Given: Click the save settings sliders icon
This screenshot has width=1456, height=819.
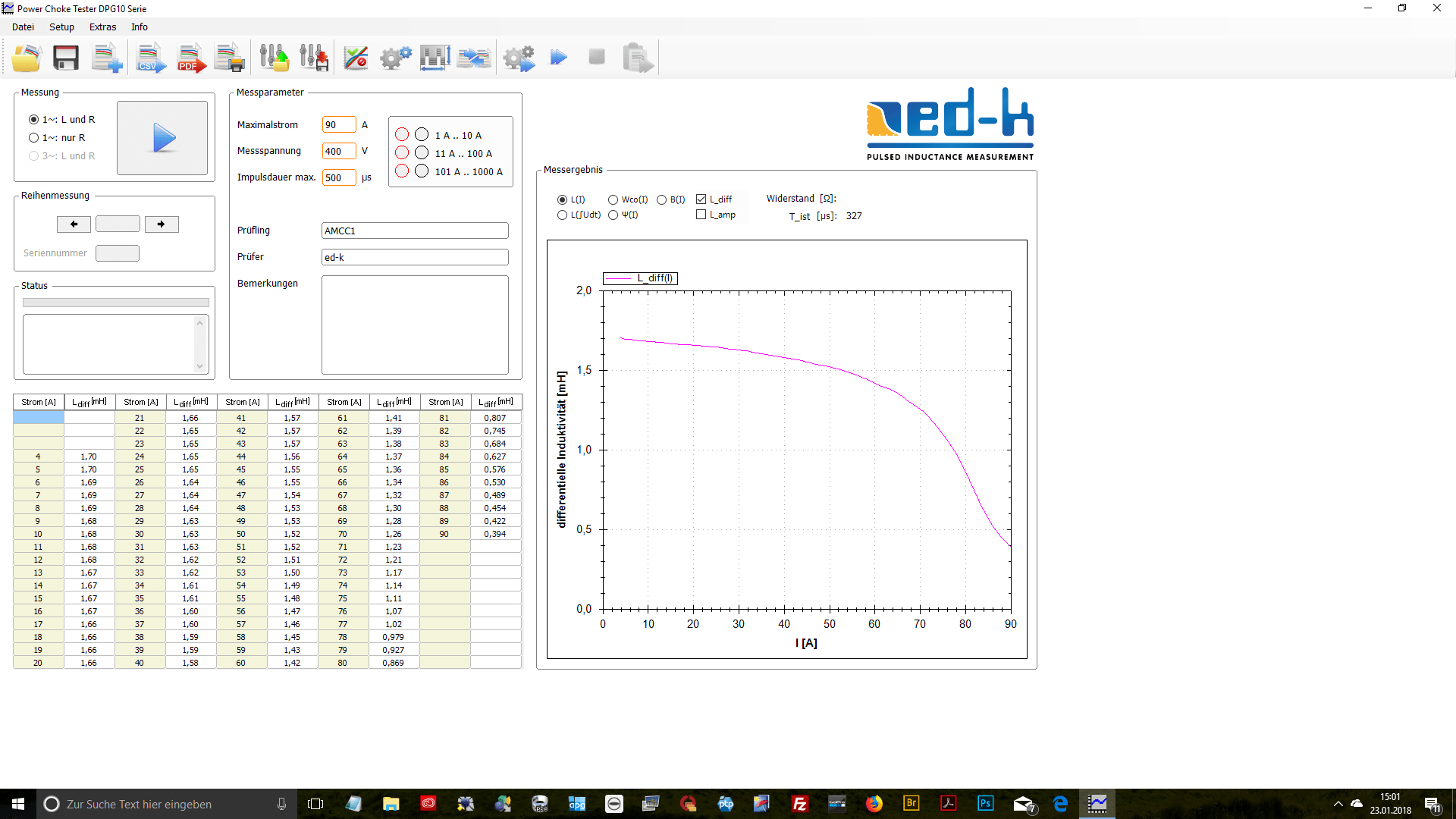Looking at the screenshot, I should [x=313, y=58].
